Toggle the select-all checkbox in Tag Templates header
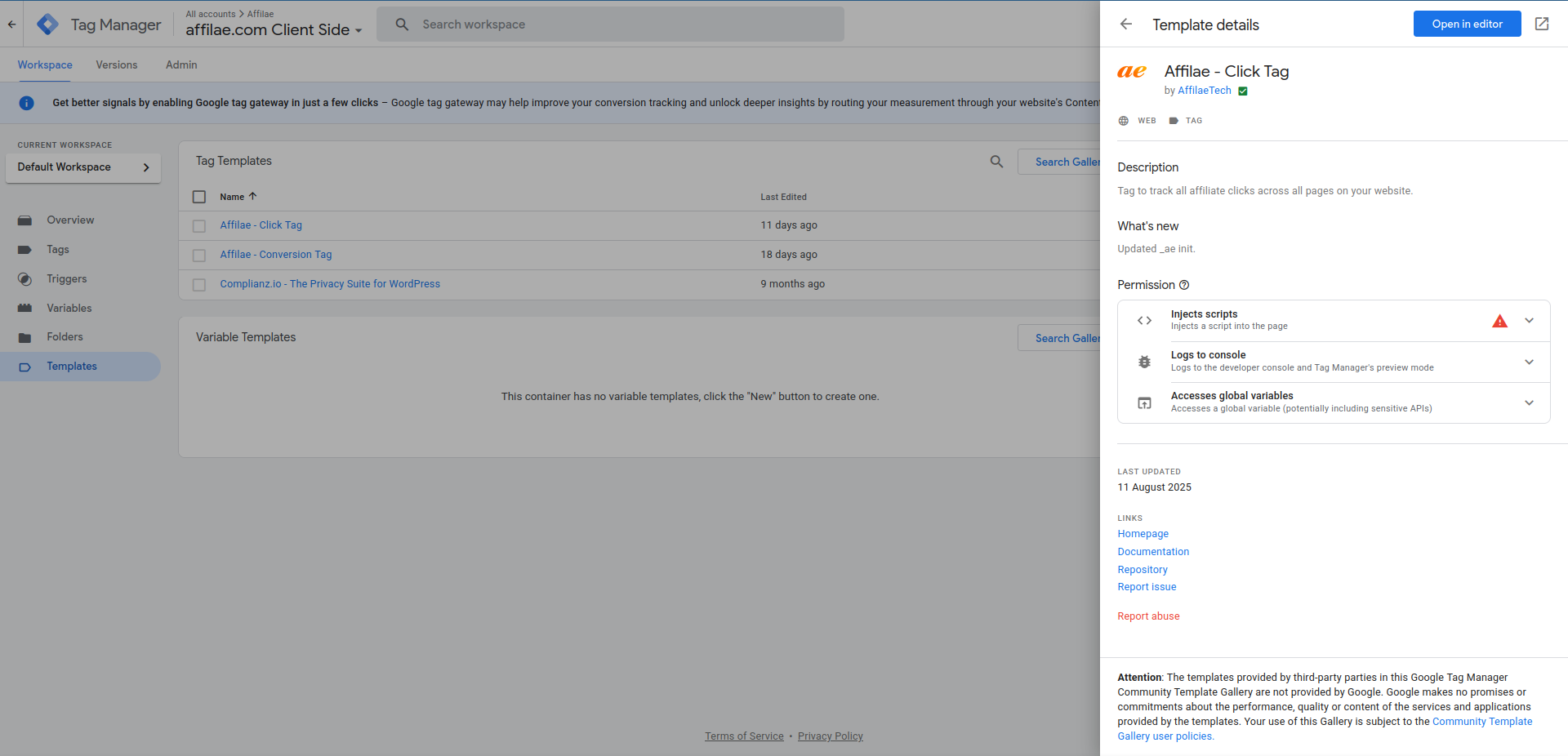Screen dimensions: 1568x756 pos(199,197)
